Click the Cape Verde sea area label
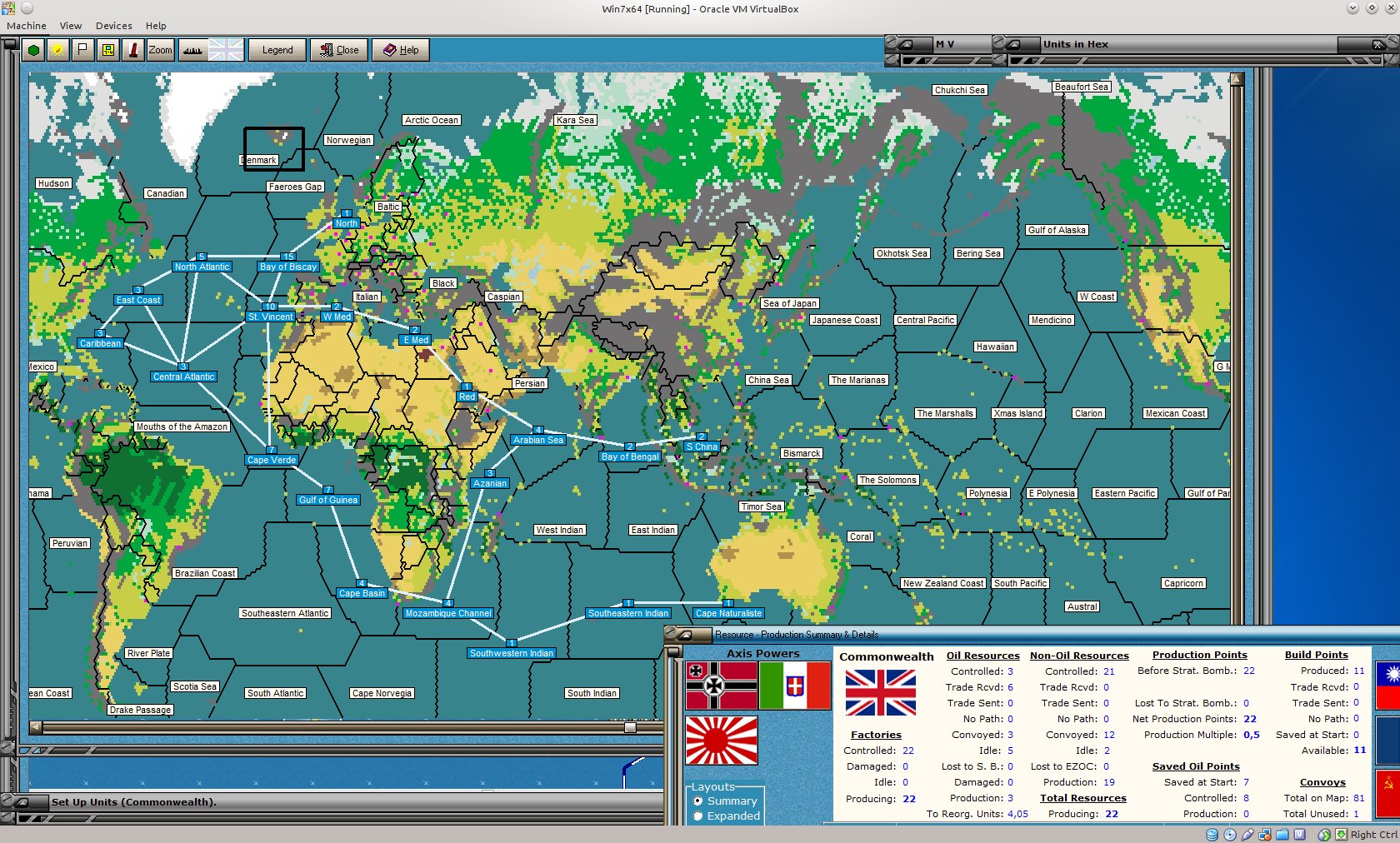 point(272,460)
